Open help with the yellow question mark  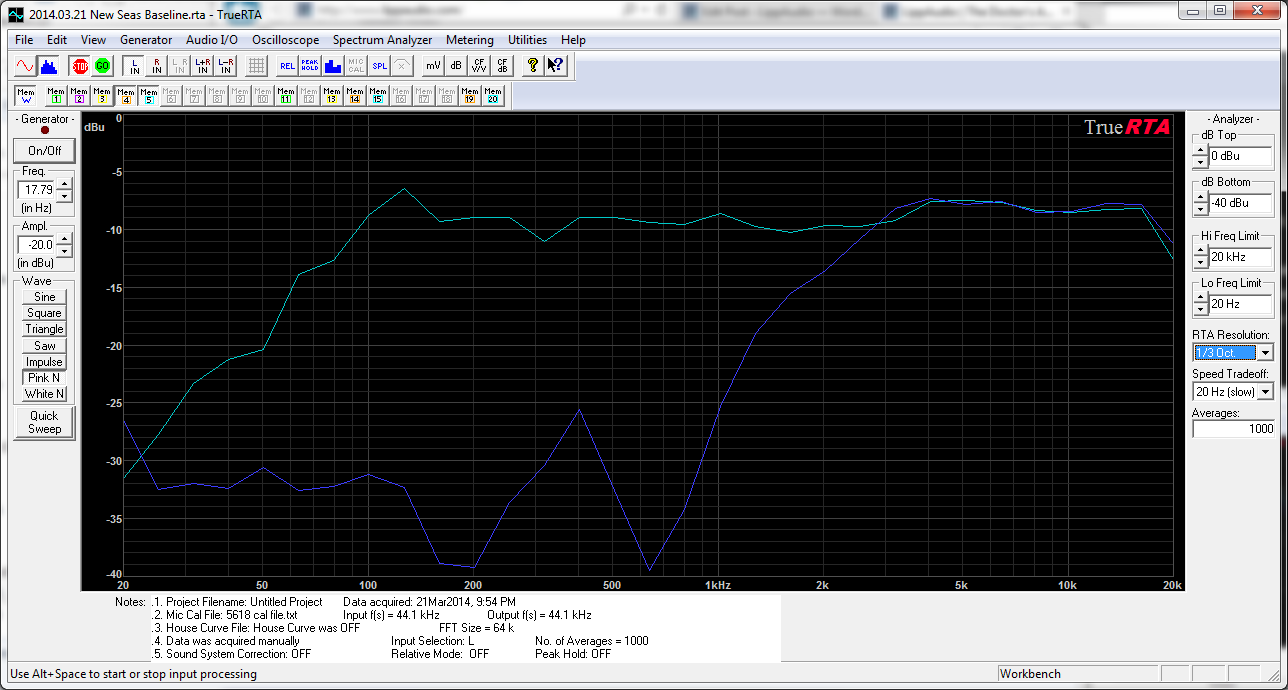[x=533, y=66]
